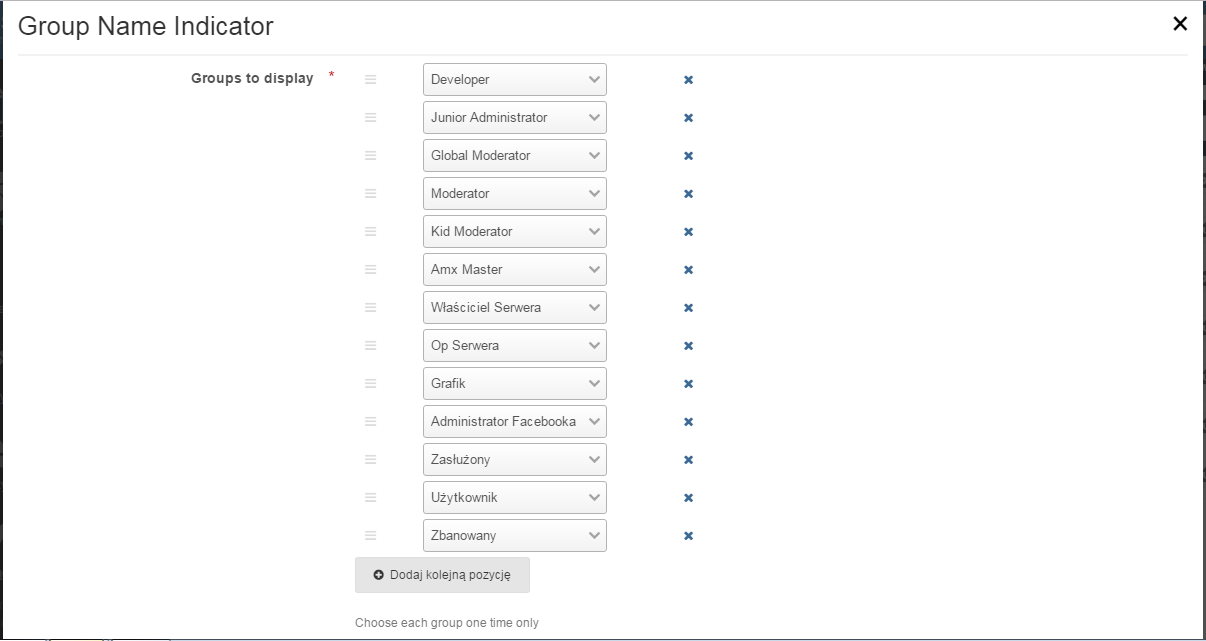
Task: Open the Developer group dropdown
Action: click(514, 80)
